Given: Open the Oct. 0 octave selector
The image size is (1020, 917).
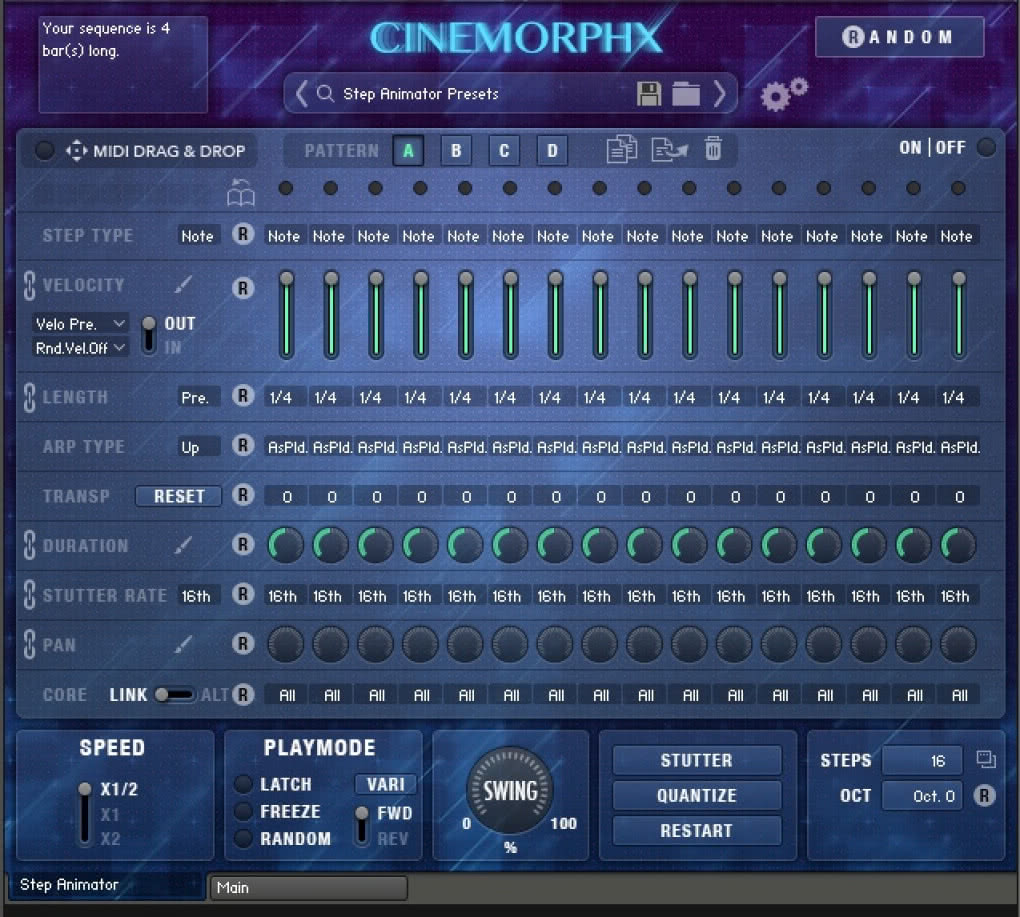Looking at the screenshot, I should (922, 796).
